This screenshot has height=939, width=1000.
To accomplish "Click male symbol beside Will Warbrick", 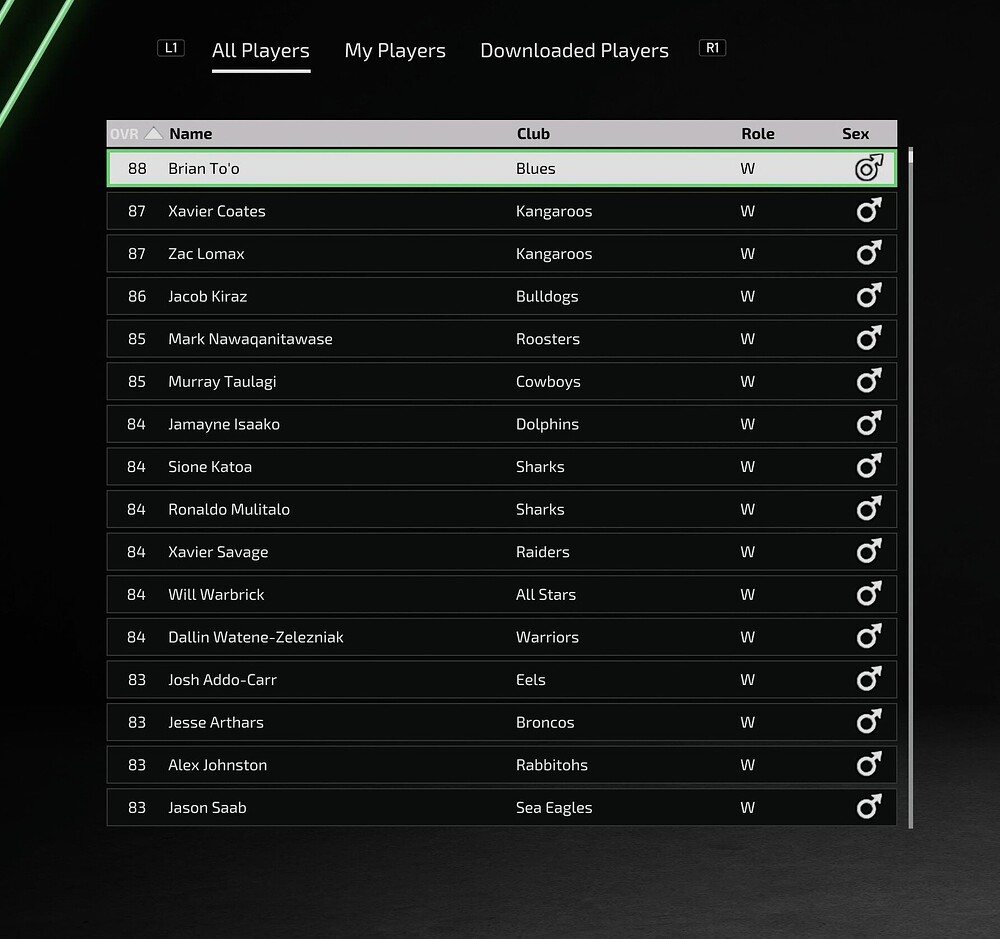I will coord(869,594).
